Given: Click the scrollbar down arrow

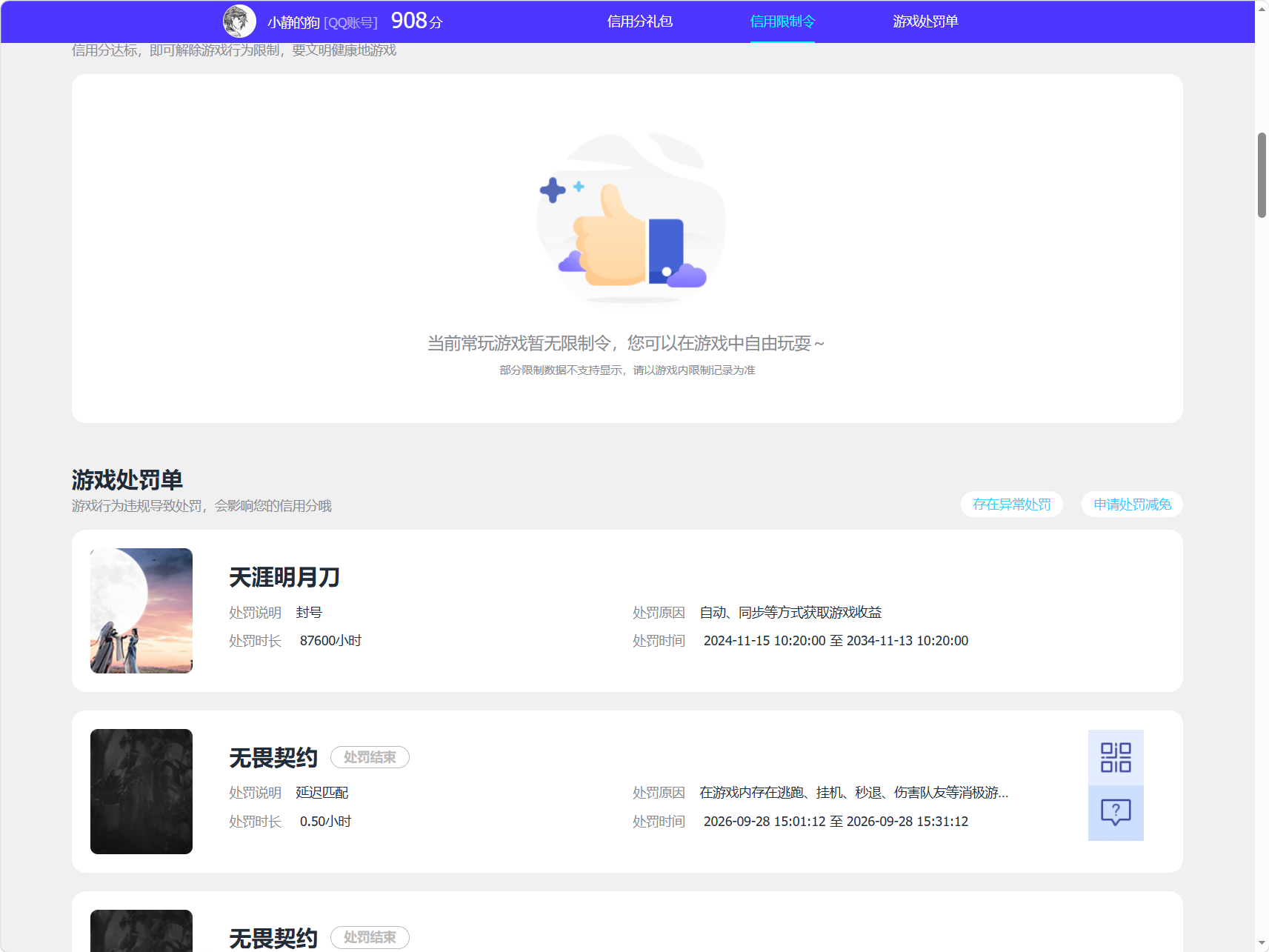Looking at the screenshot, I should [x=1262, y=943].
